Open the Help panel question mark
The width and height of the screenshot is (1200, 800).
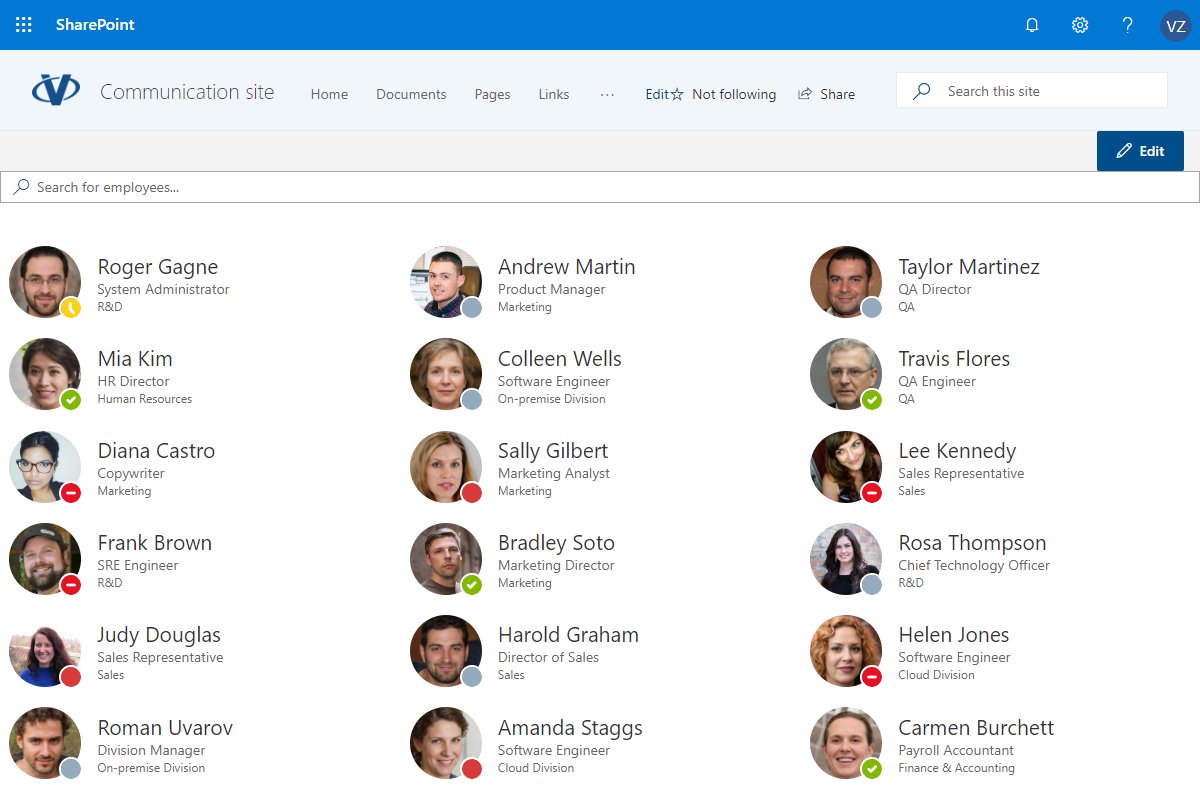1127,24
